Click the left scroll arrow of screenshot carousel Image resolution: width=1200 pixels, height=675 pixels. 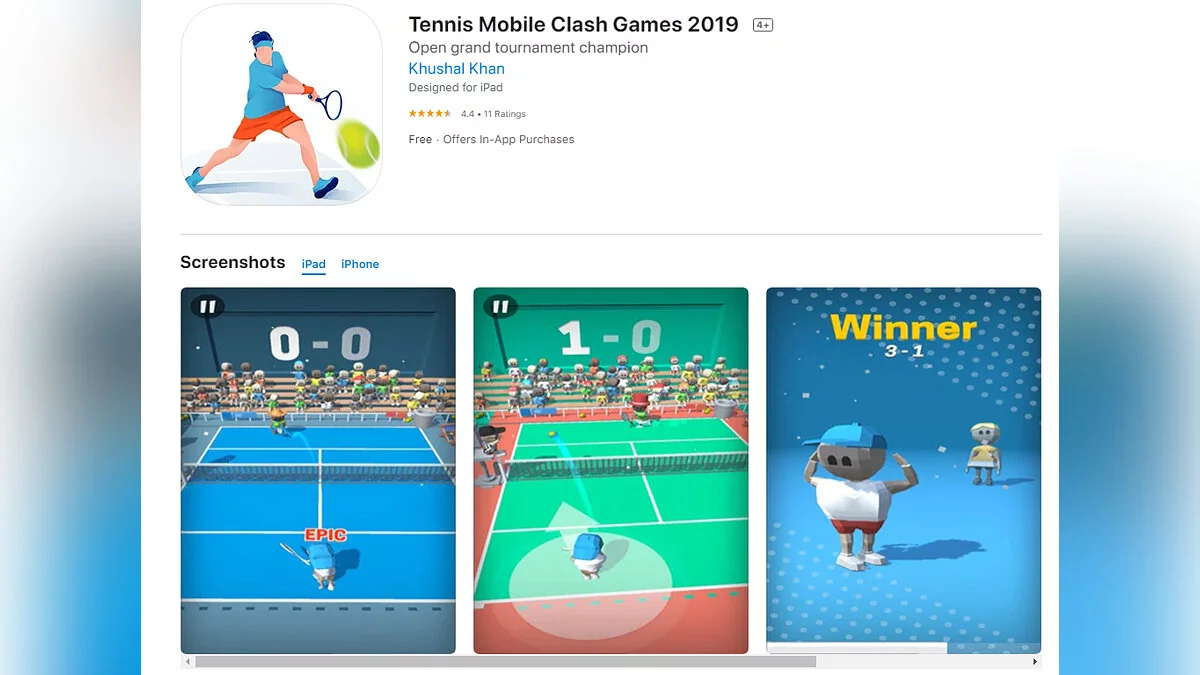186,662
